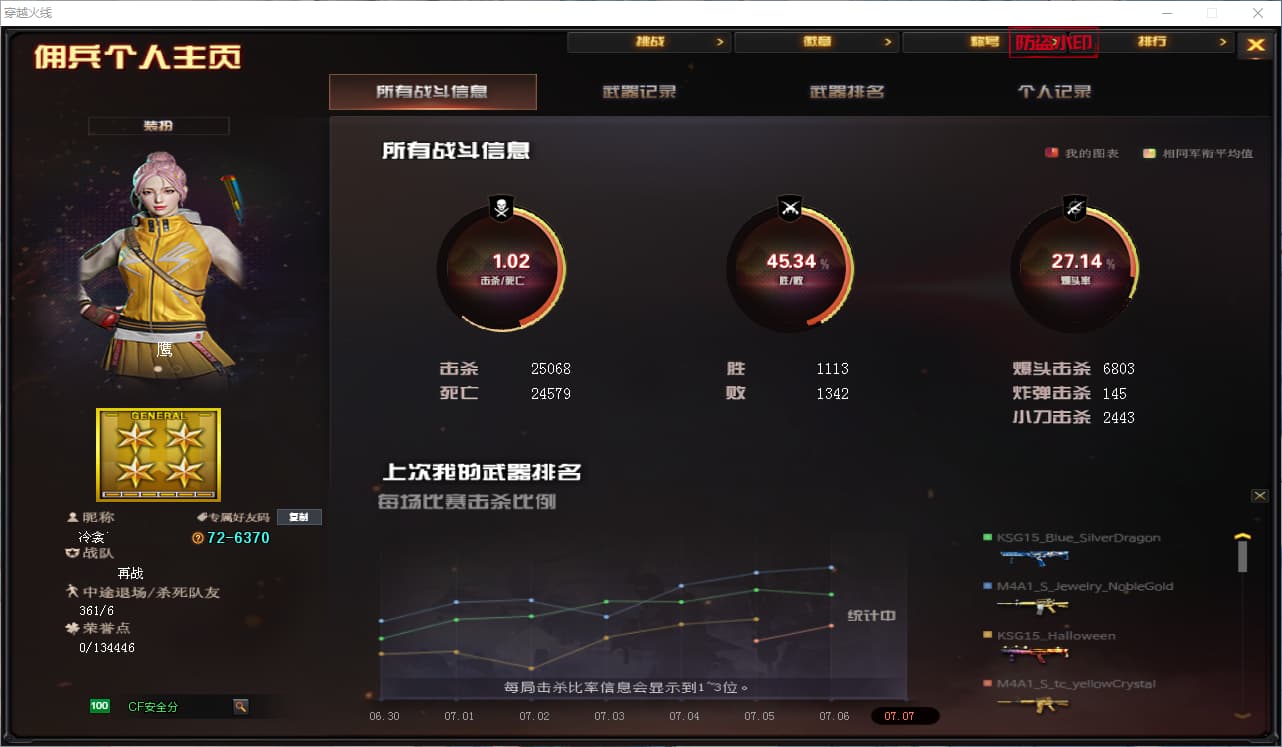Click the weapon list scroll-up arrow
The image size is (1282, 747).
[1243, 535]
